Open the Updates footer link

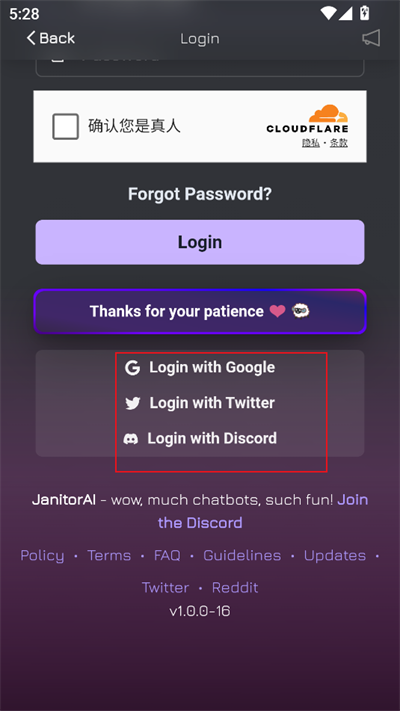click(x=335, y=555)
